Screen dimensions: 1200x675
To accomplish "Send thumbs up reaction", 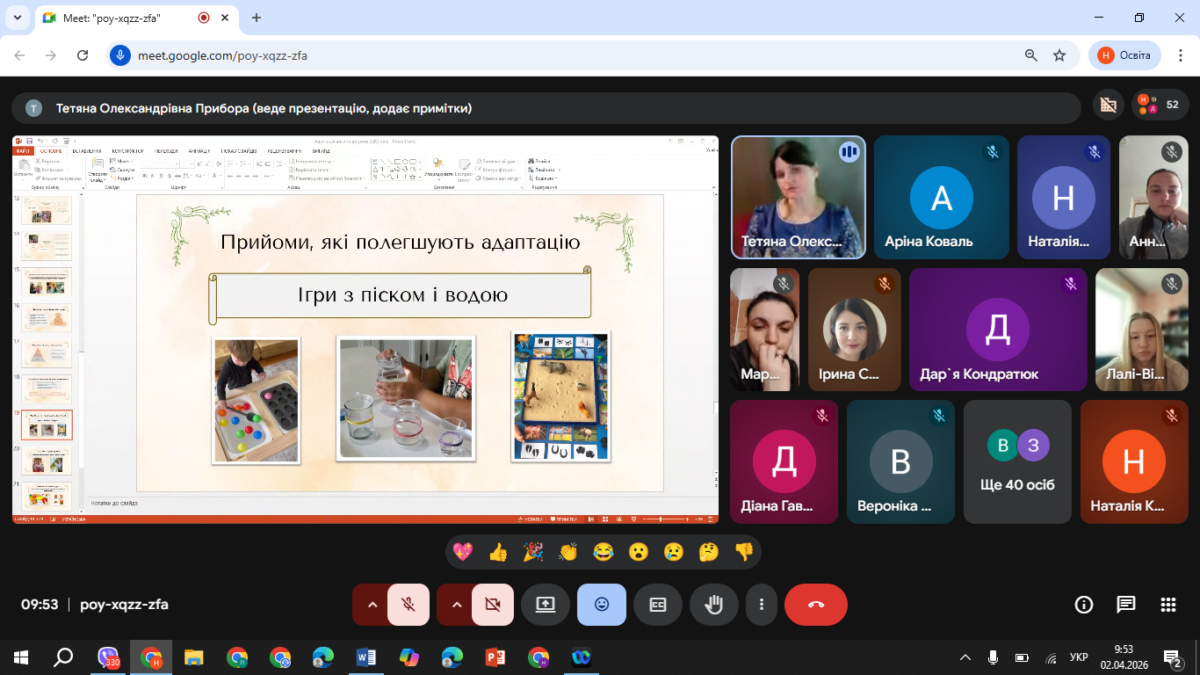I will pos(497,551).
